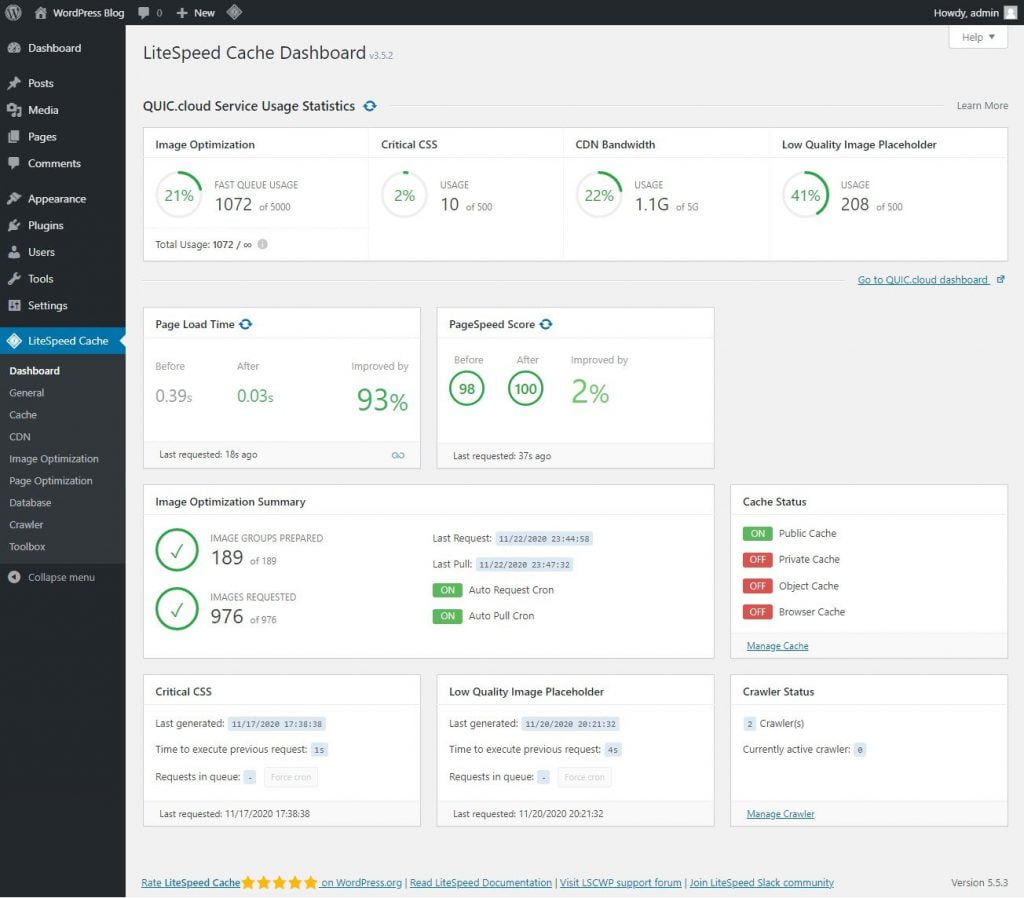Open Dashboard gauge icon in sidebar
1024x898 pixels.
pos(14,48)
